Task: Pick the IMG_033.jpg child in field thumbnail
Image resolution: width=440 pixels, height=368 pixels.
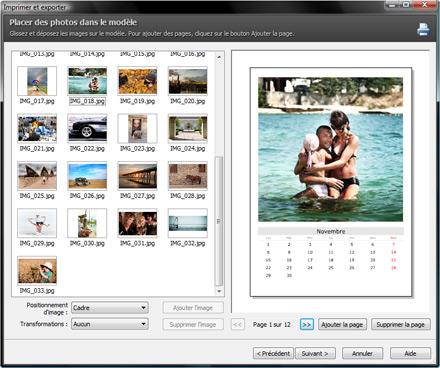Action: [x=37, y=270]
